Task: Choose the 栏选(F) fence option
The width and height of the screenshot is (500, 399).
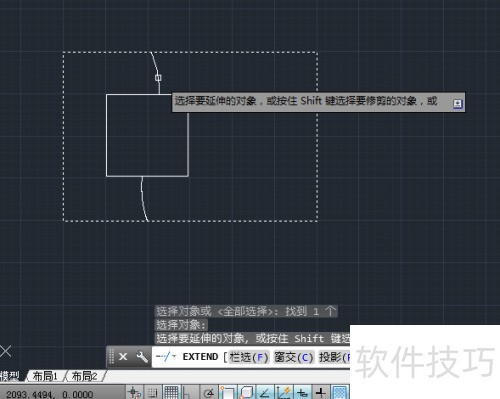Action: click(x=249, y=357)
